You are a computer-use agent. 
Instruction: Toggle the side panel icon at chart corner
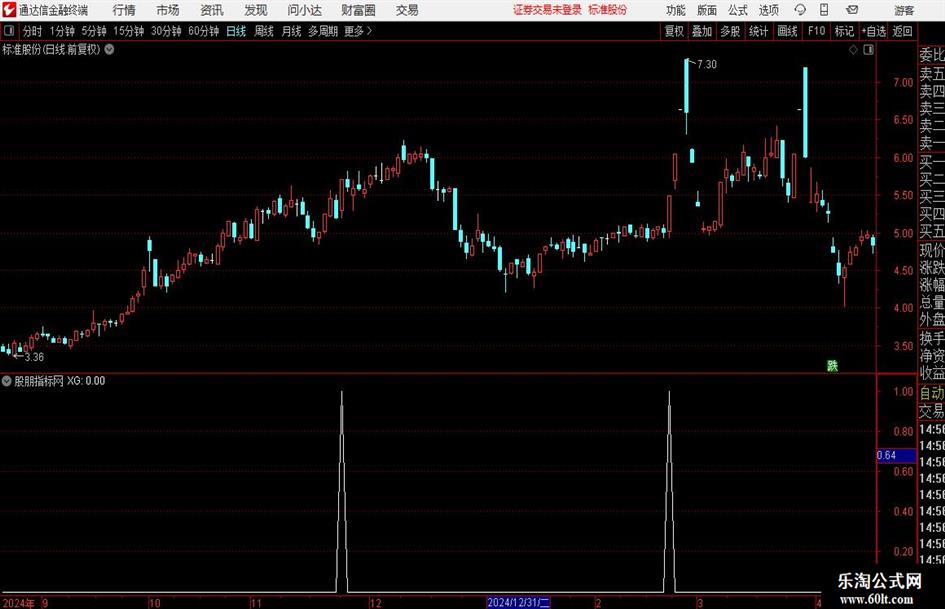868,50
